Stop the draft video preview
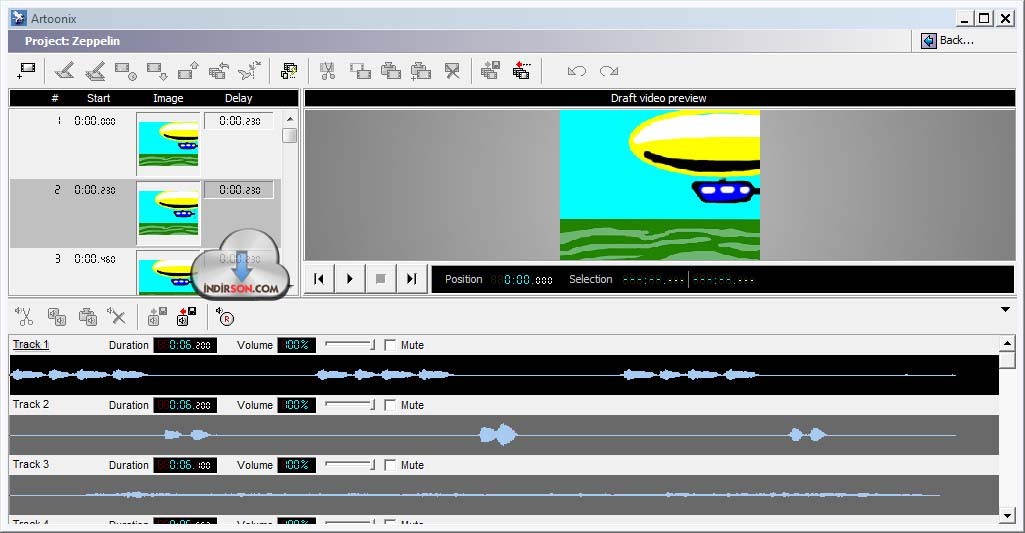Viewport: 1025px width, 533px height. coord(380,279)
